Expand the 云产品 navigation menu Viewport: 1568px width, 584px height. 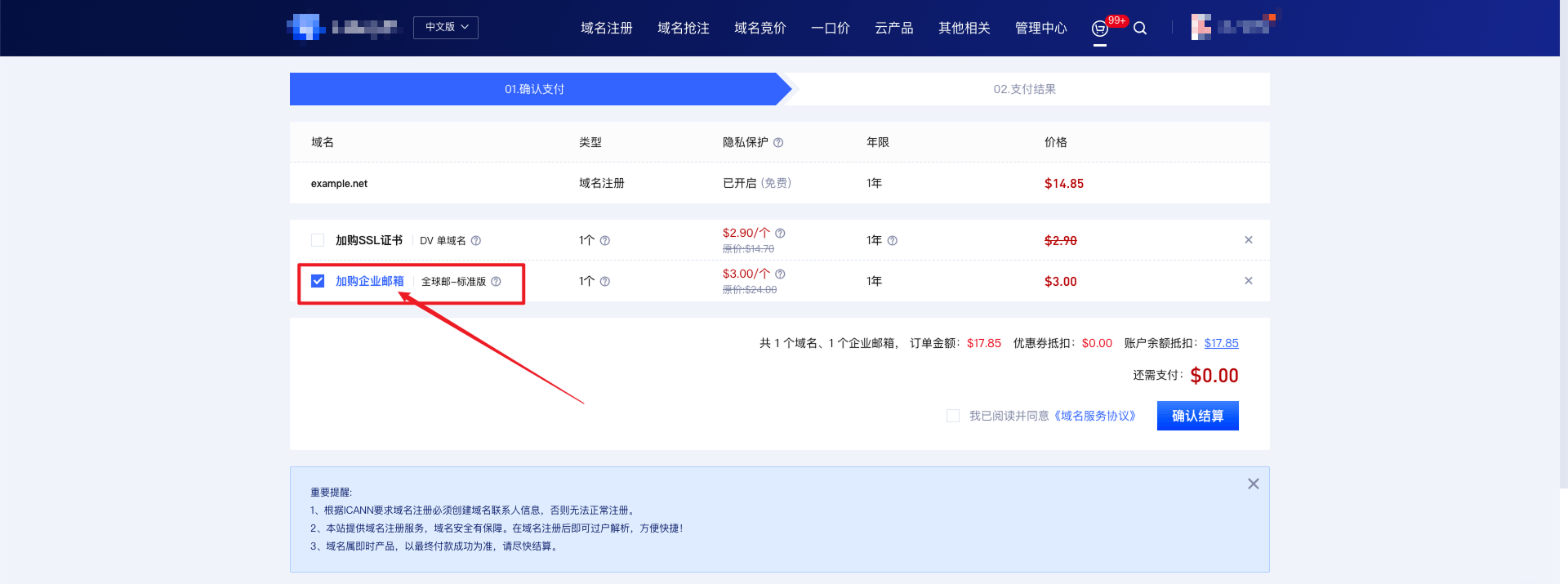pos(893,29)
